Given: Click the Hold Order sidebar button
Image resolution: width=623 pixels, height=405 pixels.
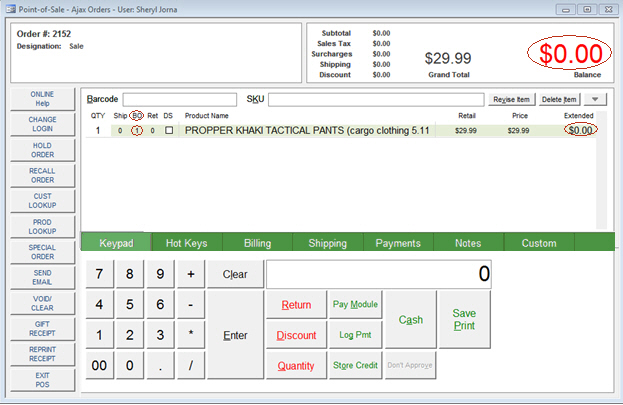Looking at the screenshot, I should pyautogui.click(x=42, y=149).
